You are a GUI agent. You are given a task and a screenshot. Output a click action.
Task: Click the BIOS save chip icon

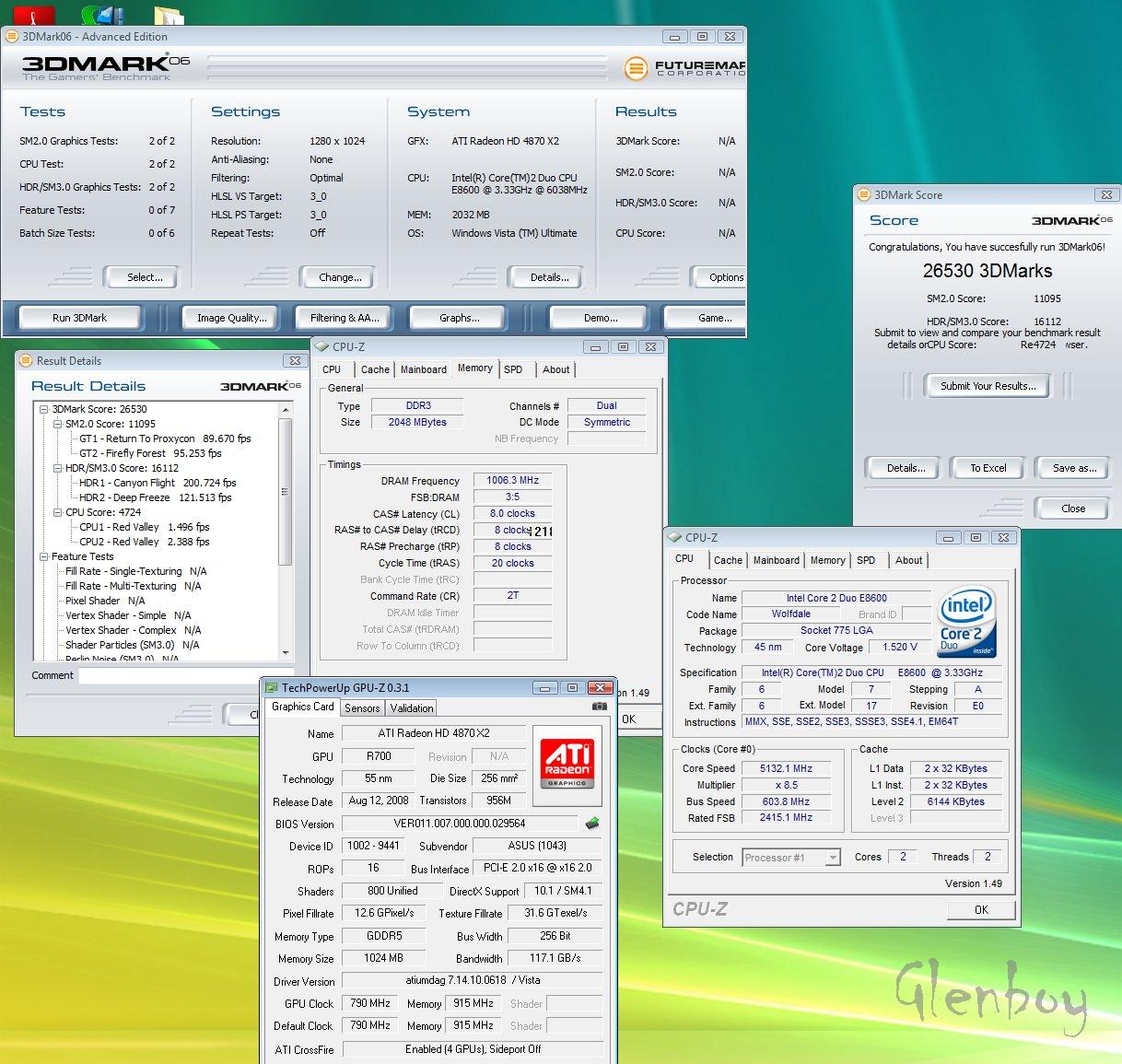591,824
